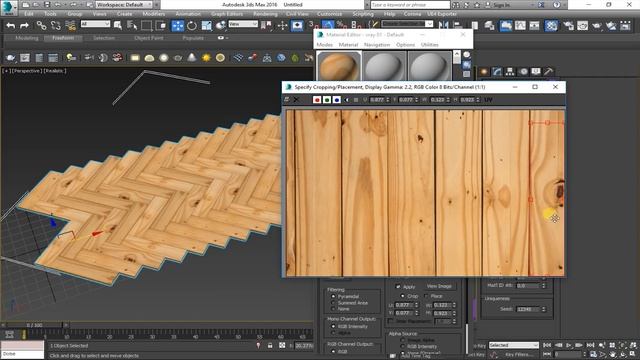Open the Modifiers menu

[153, 14]
